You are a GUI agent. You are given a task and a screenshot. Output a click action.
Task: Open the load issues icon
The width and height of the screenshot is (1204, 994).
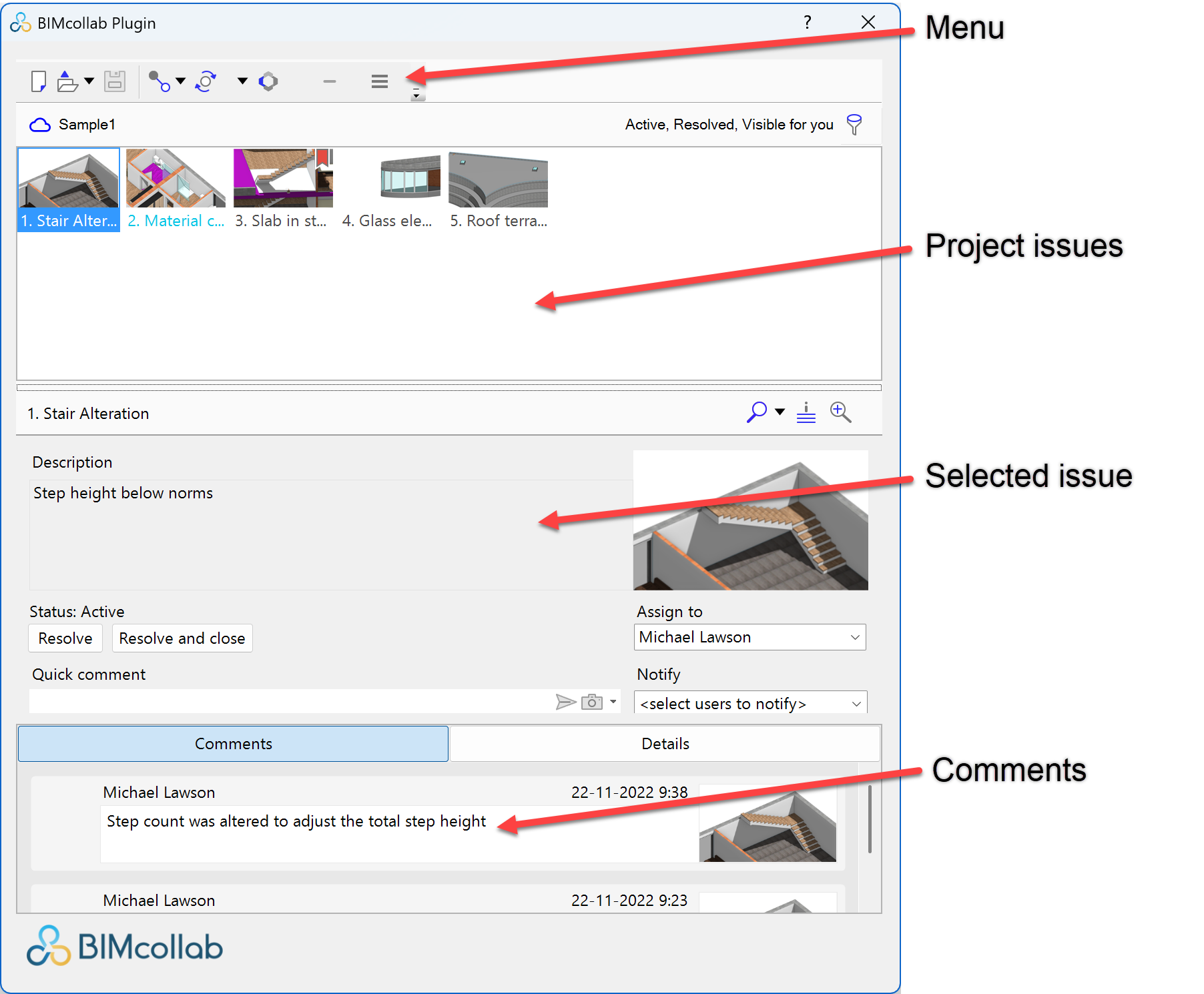[69, 81]
